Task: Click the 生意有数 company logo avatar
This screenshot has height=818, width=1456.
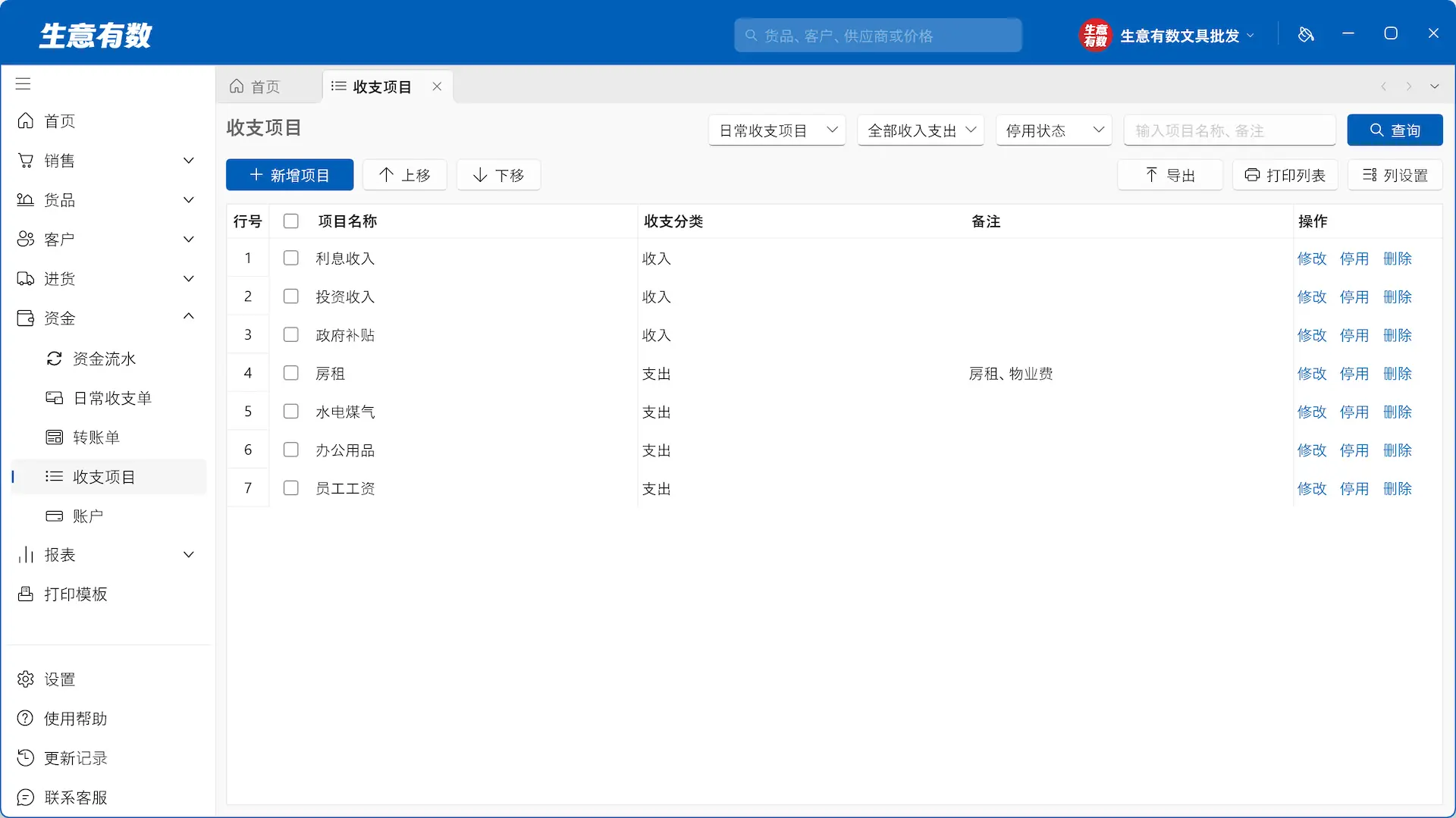Action: pyautogui.click(x=1095, y=35)
